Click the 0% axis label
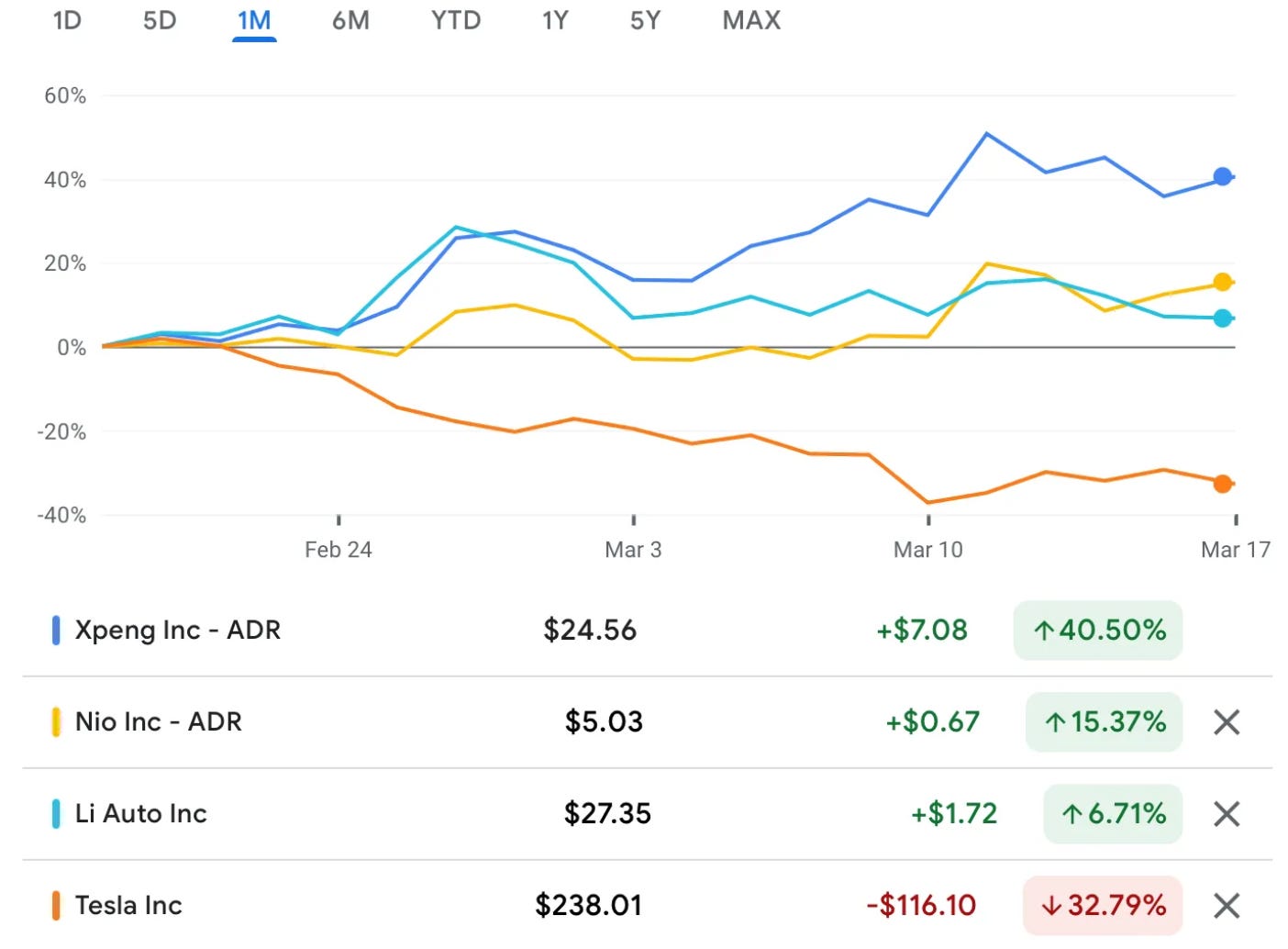Viewport: 1288px width, 949px height. pyautogui.click(x=72, y=348)
